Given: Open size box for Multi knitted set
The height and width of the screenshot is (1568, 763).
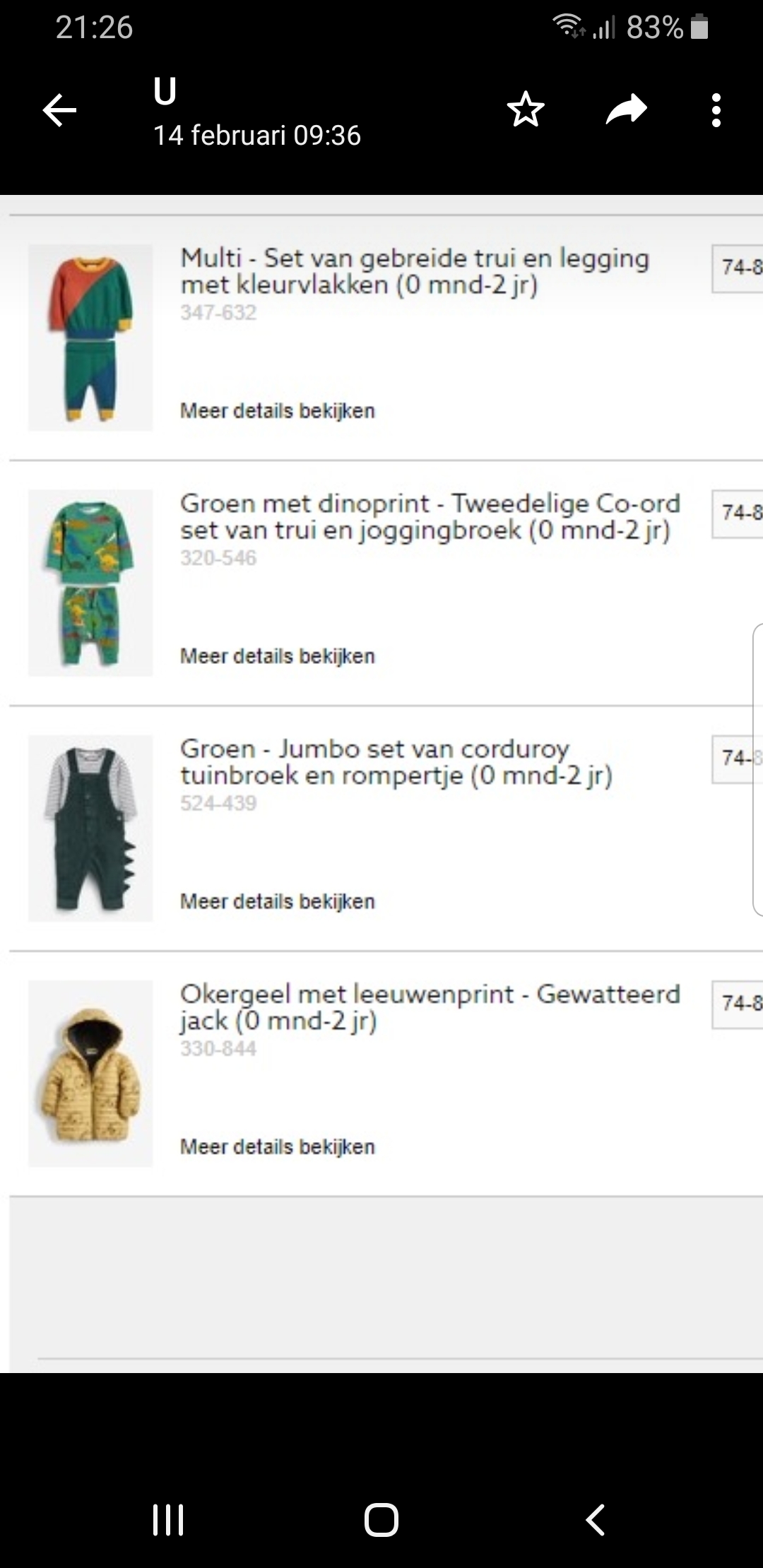Looking at the screenshot, I should [x=738, y=268].
